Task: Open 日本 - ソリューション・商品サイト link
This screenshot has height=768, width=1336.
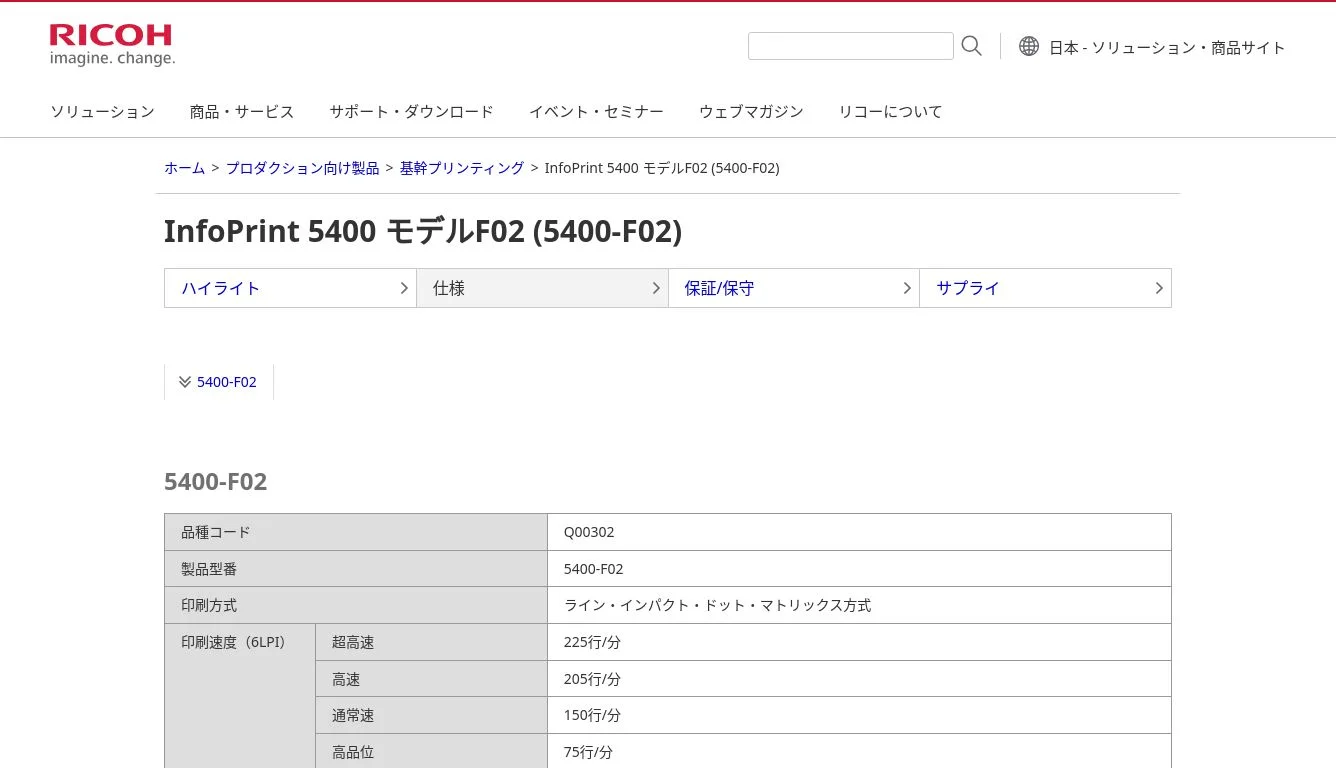Action: [1167, 47]
